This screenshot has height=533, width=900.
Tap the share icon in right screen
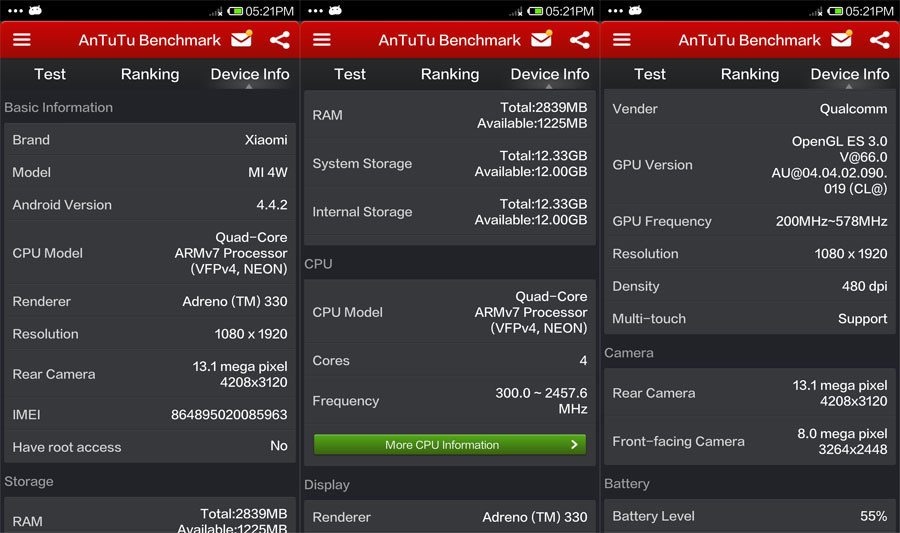point(880,40)
